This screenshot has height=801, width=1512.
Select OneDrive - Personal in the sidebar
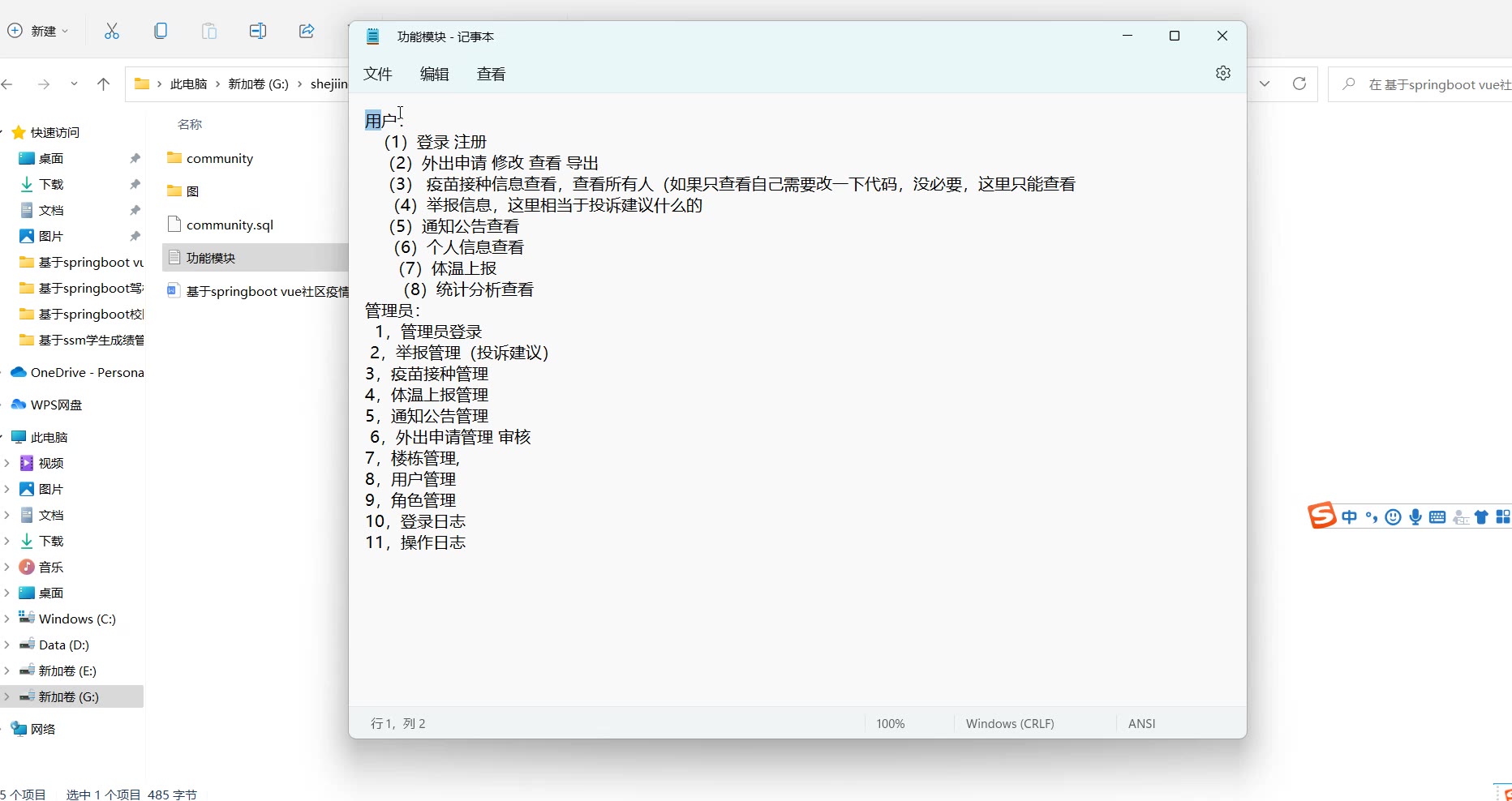click(87, 372)
